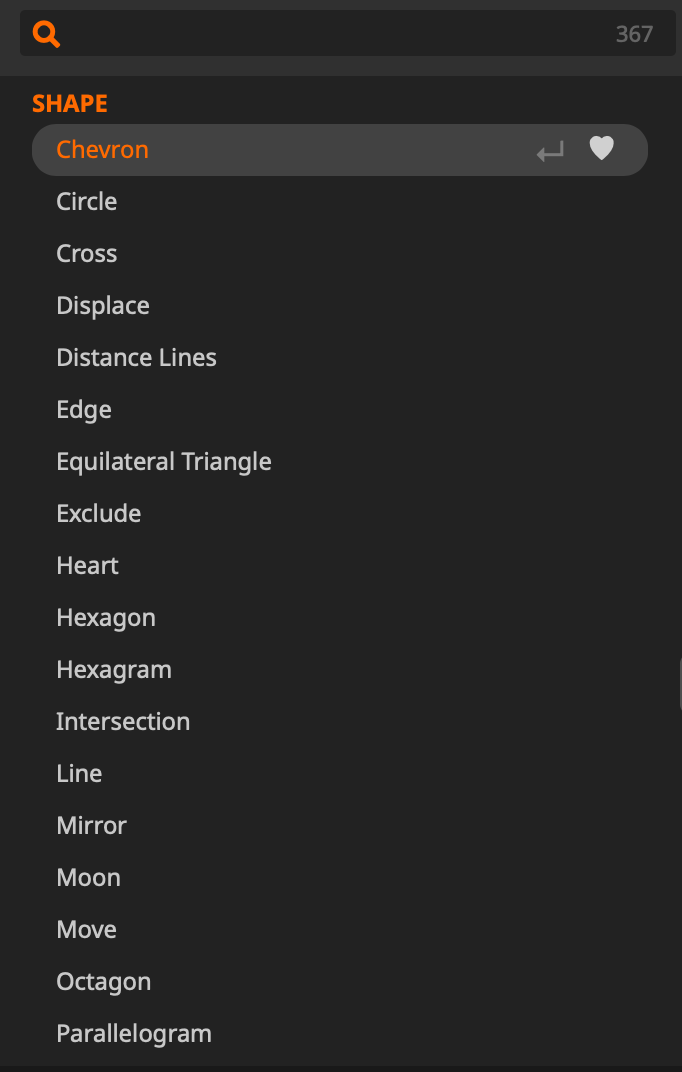Select Equilateral Triangle from the list

(164, 462)
